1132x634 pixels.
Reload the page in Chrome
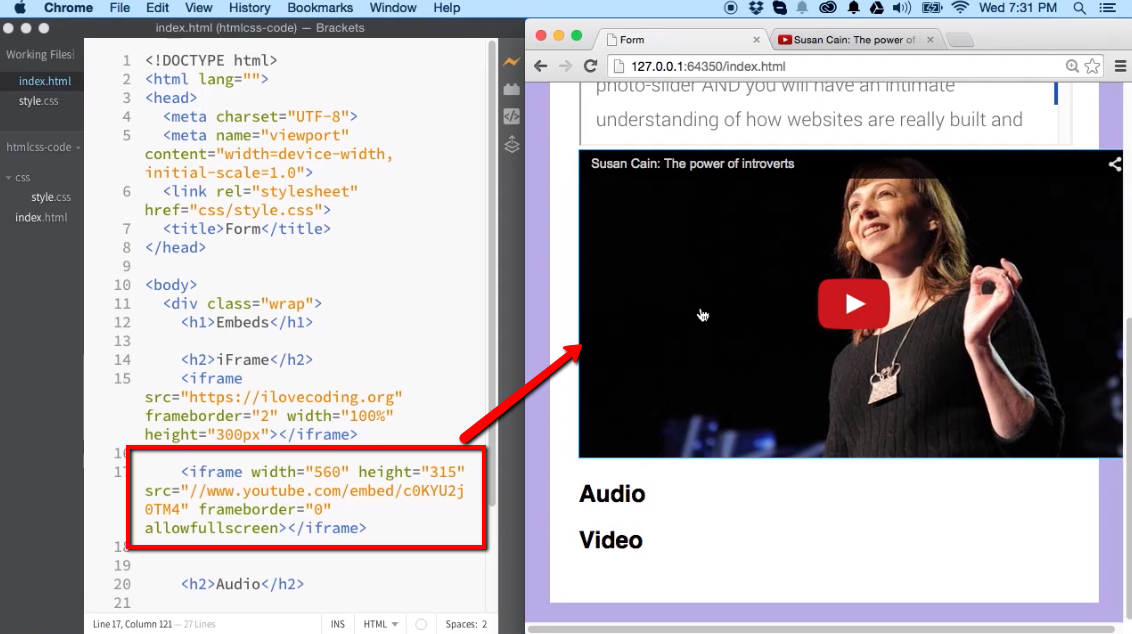pyautogui.click(x=590, y=67)
